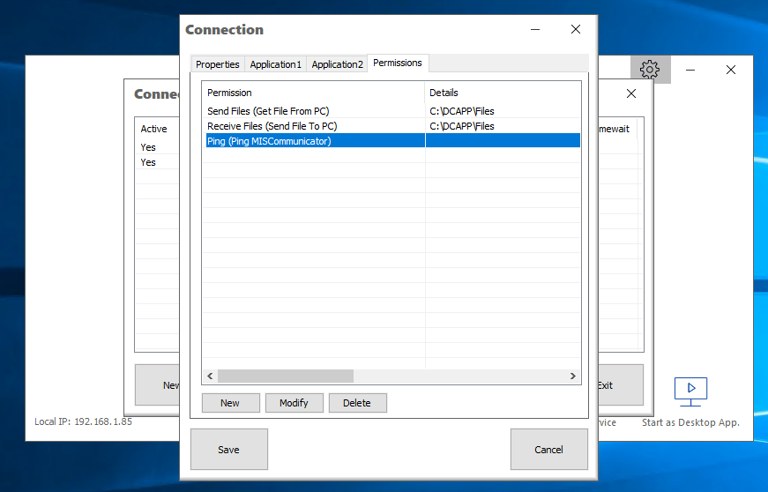This screenshot has width=768, height=492.
Task: Select the Ping (Ping MISCommunicator) row
Action: click(393, 141)
